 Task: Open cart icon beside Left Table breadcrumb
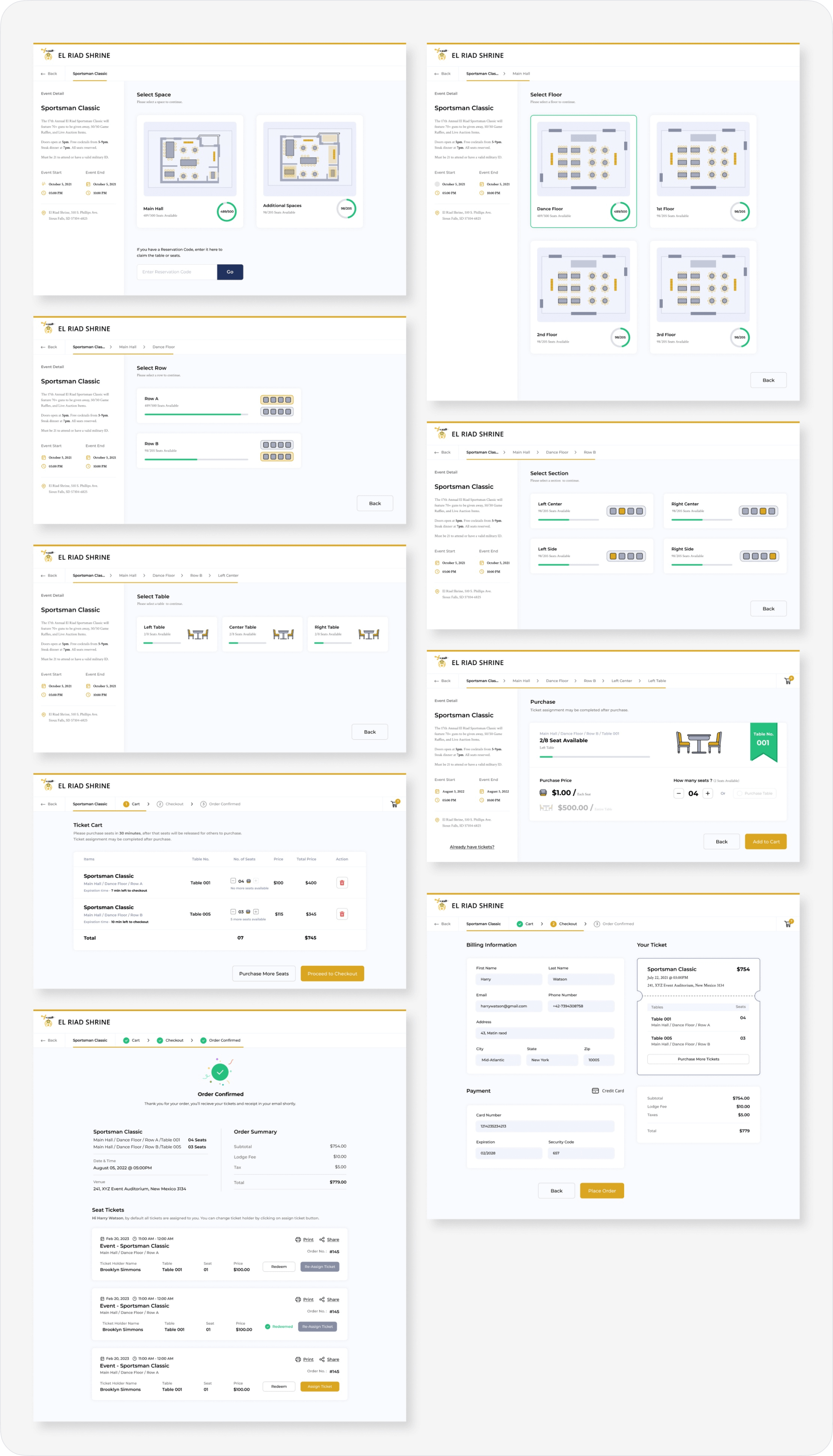coord(788,680)
